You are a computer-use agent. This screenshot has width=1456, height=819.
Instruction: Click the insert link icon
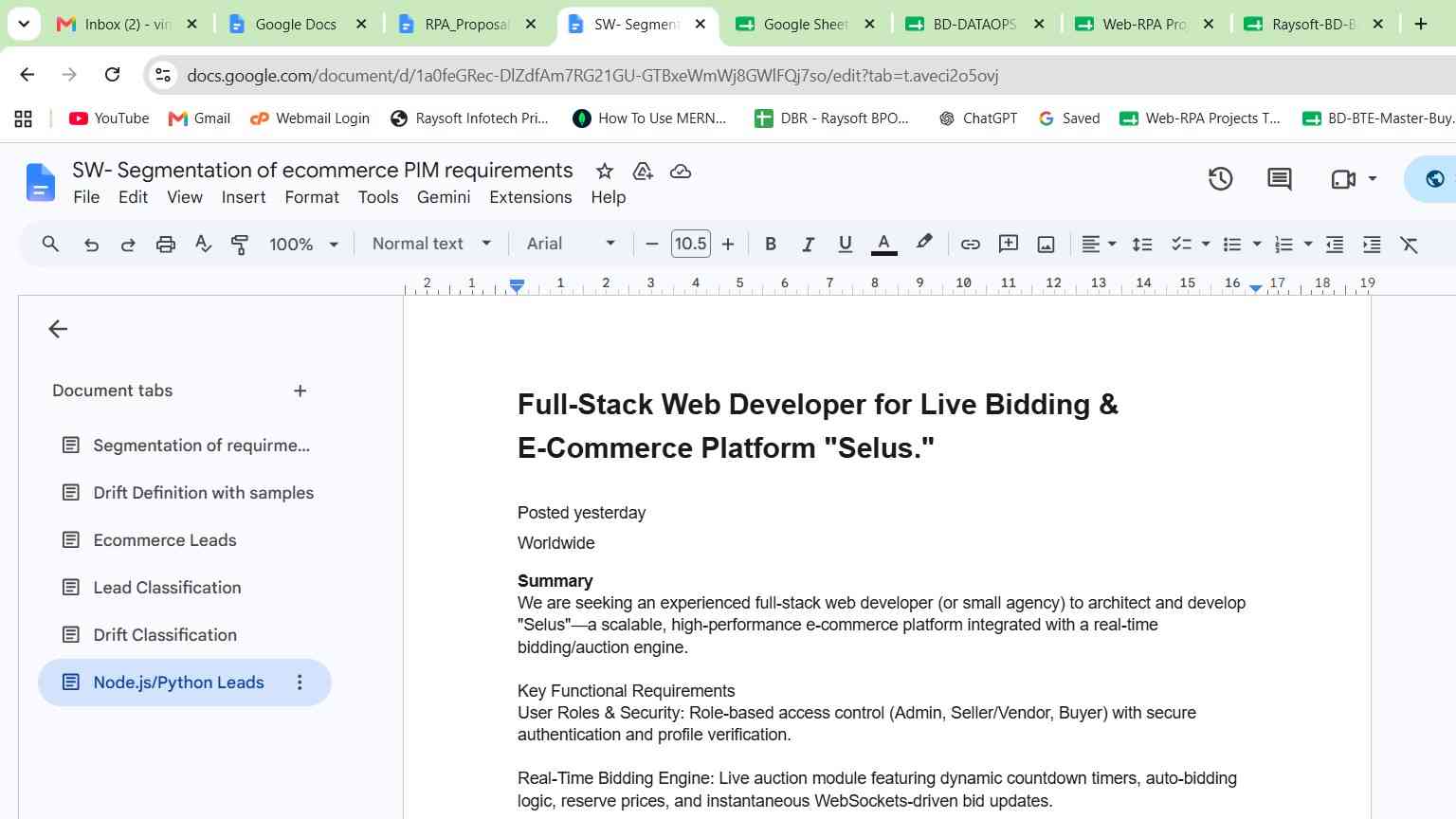970,245
